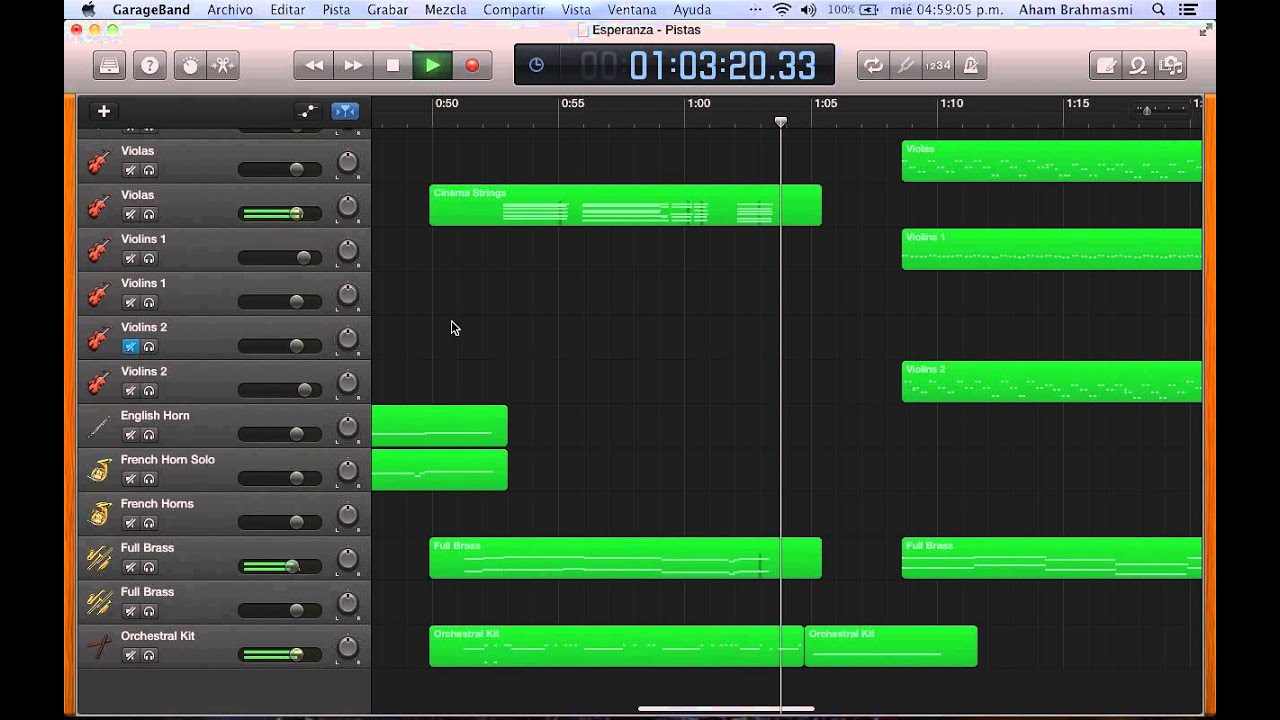The image size is (1280, 720).
Task: Click the French Horns track icon
Action: (x=98, y=514)
